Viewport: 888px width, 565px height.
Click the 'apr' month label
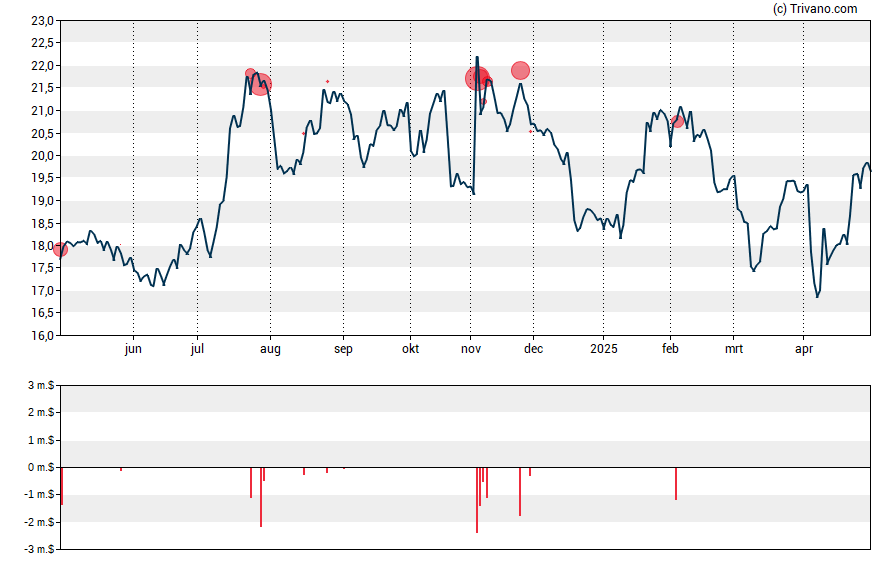pos(804,349)
